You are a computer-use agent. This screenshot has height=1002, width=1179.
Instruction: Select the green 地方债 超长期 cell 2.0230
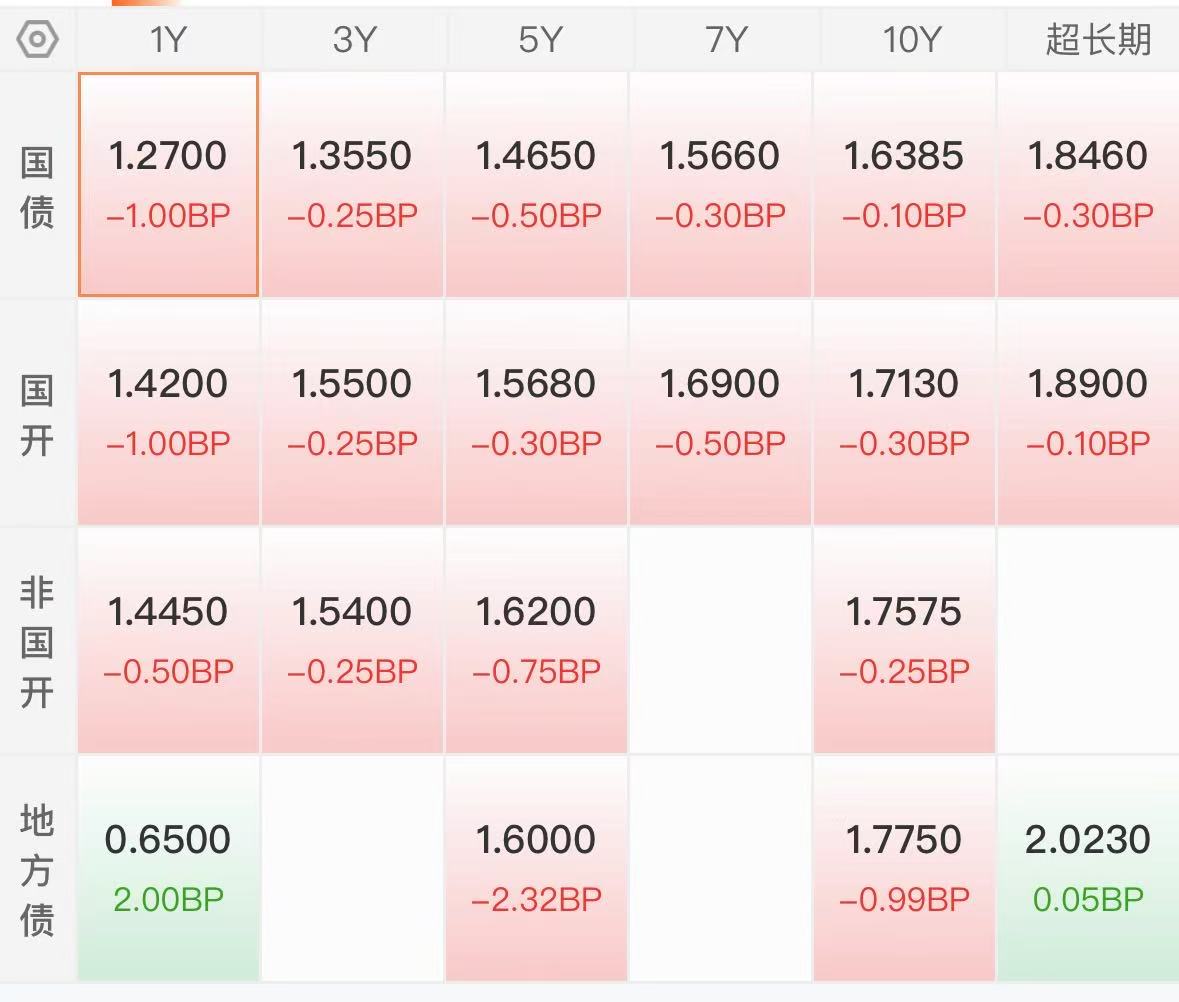(x=1088, y=868)
